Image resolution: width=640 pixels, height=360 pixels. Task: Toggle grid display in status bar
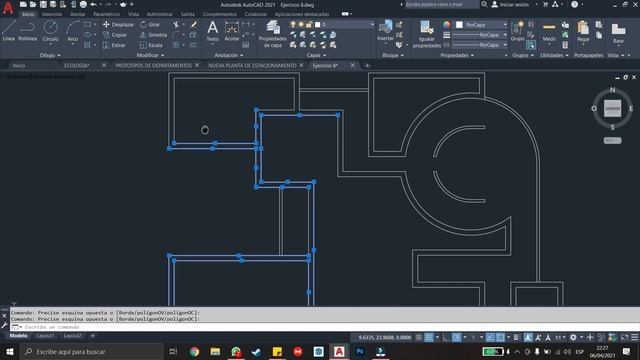419,337
